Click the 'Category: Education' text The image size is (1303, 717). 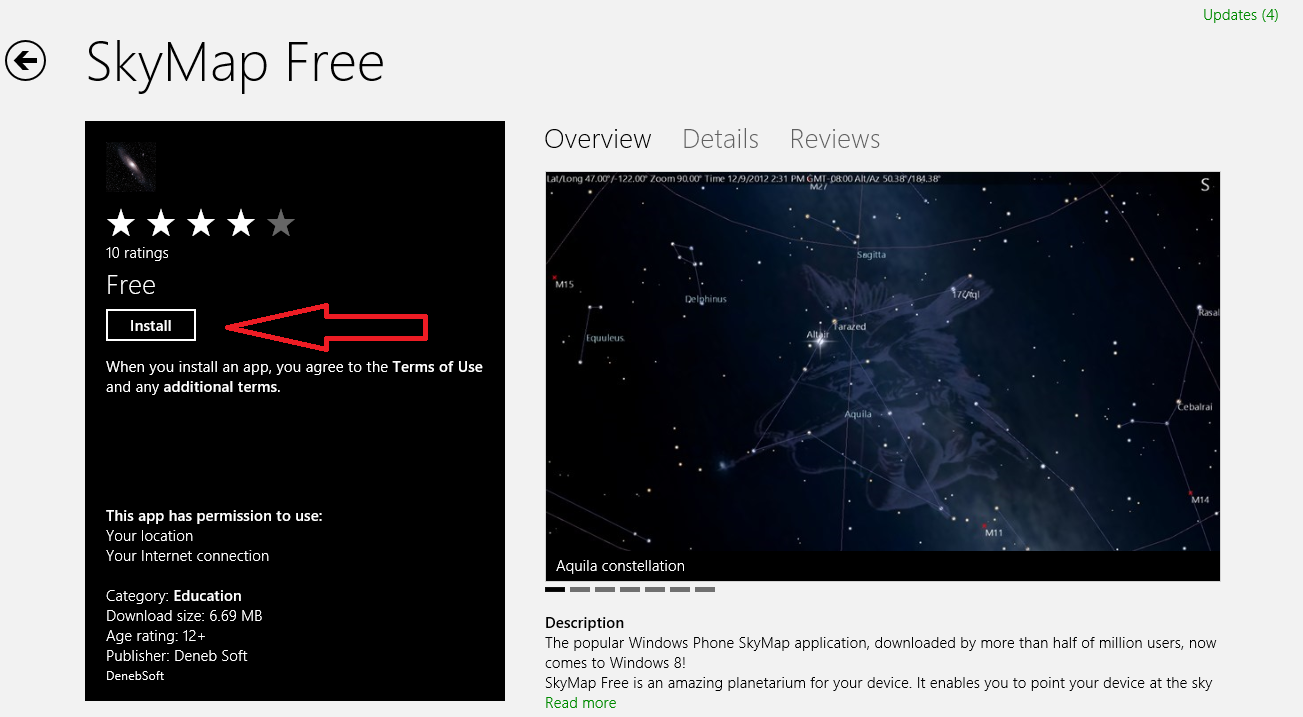tap(174, 596)
